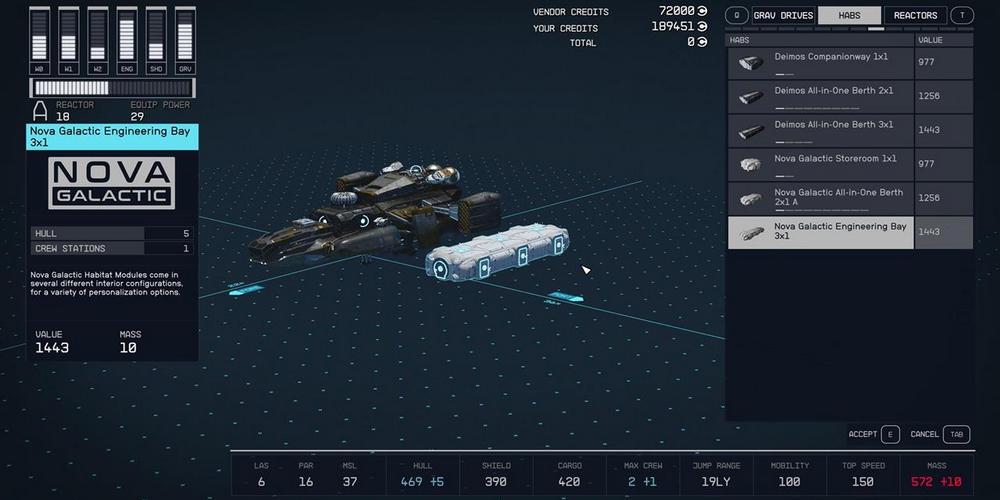
Task: Switch to the Grav Drives tab
Action: pos(782,15)
